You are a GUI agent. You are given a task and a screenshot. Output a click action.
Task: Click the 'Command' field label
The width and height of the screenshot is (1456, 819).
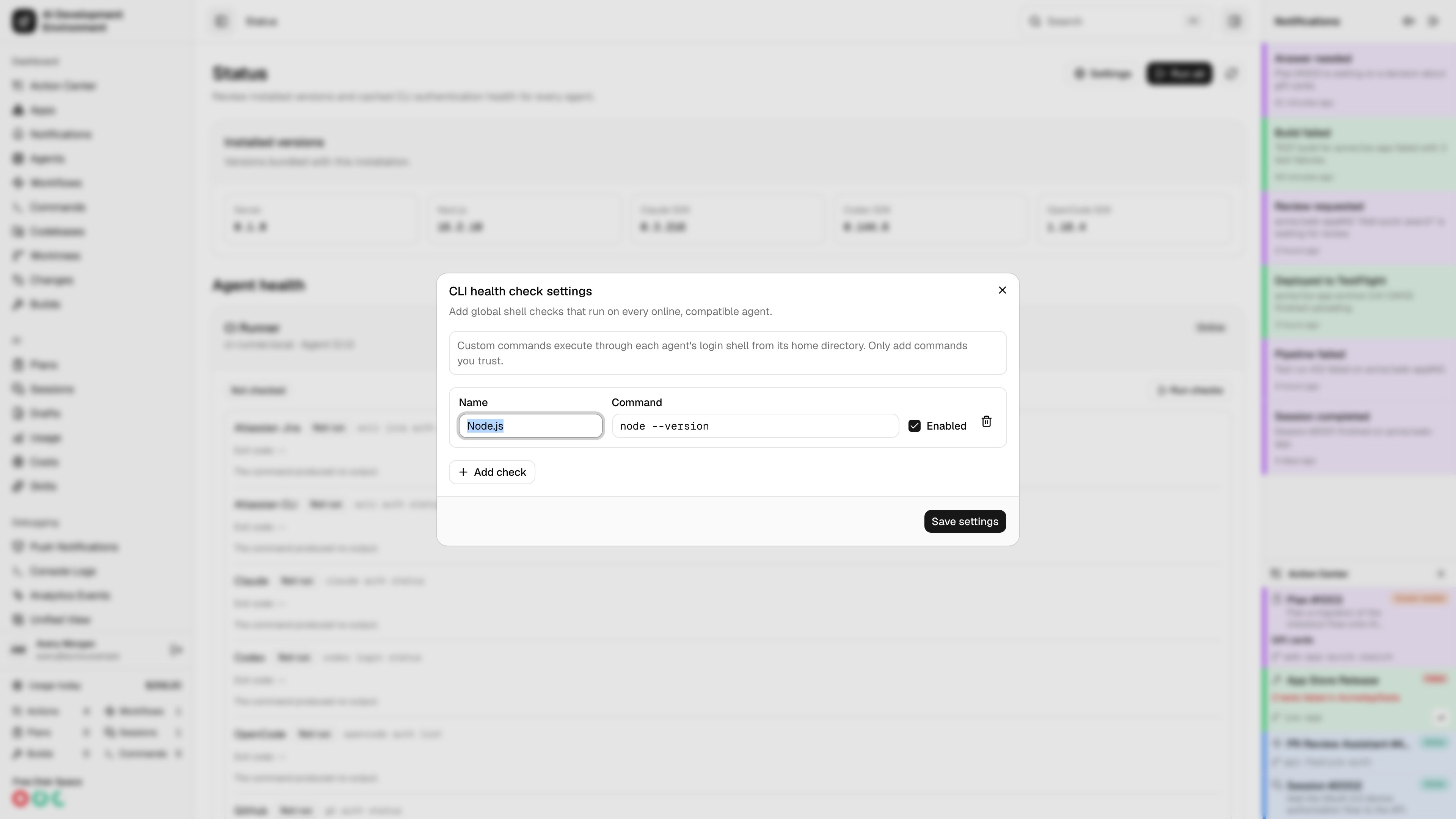637,402
